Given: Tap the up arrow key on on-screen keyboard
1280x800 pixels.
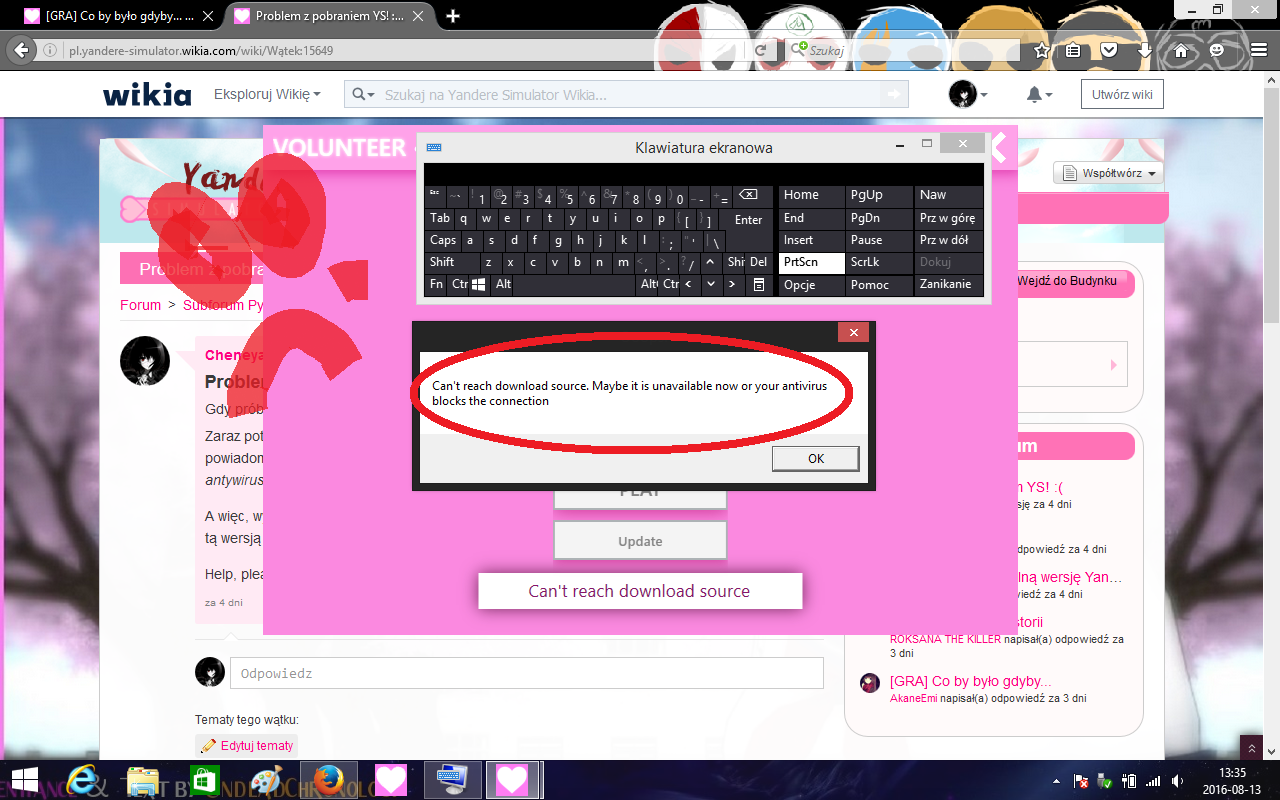Looking at the screenshot, I should pos(710,262).
